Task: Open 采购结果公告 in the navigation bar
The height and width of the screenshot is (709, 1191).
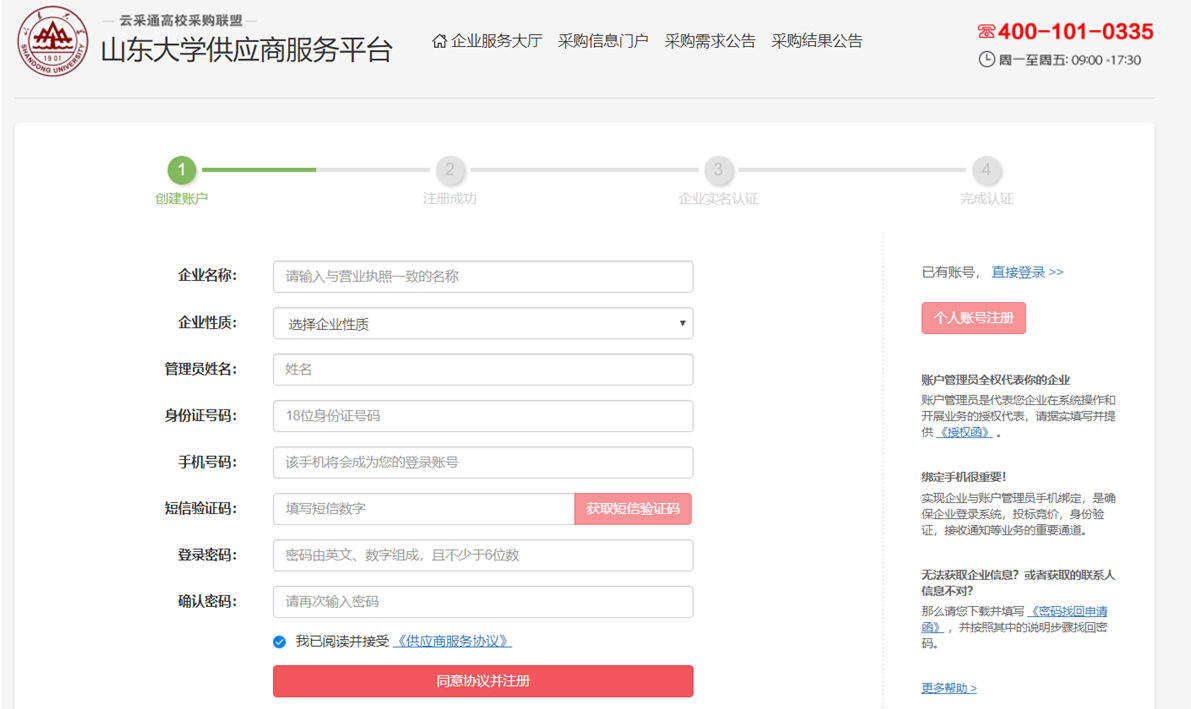Action: coord(817,41)
